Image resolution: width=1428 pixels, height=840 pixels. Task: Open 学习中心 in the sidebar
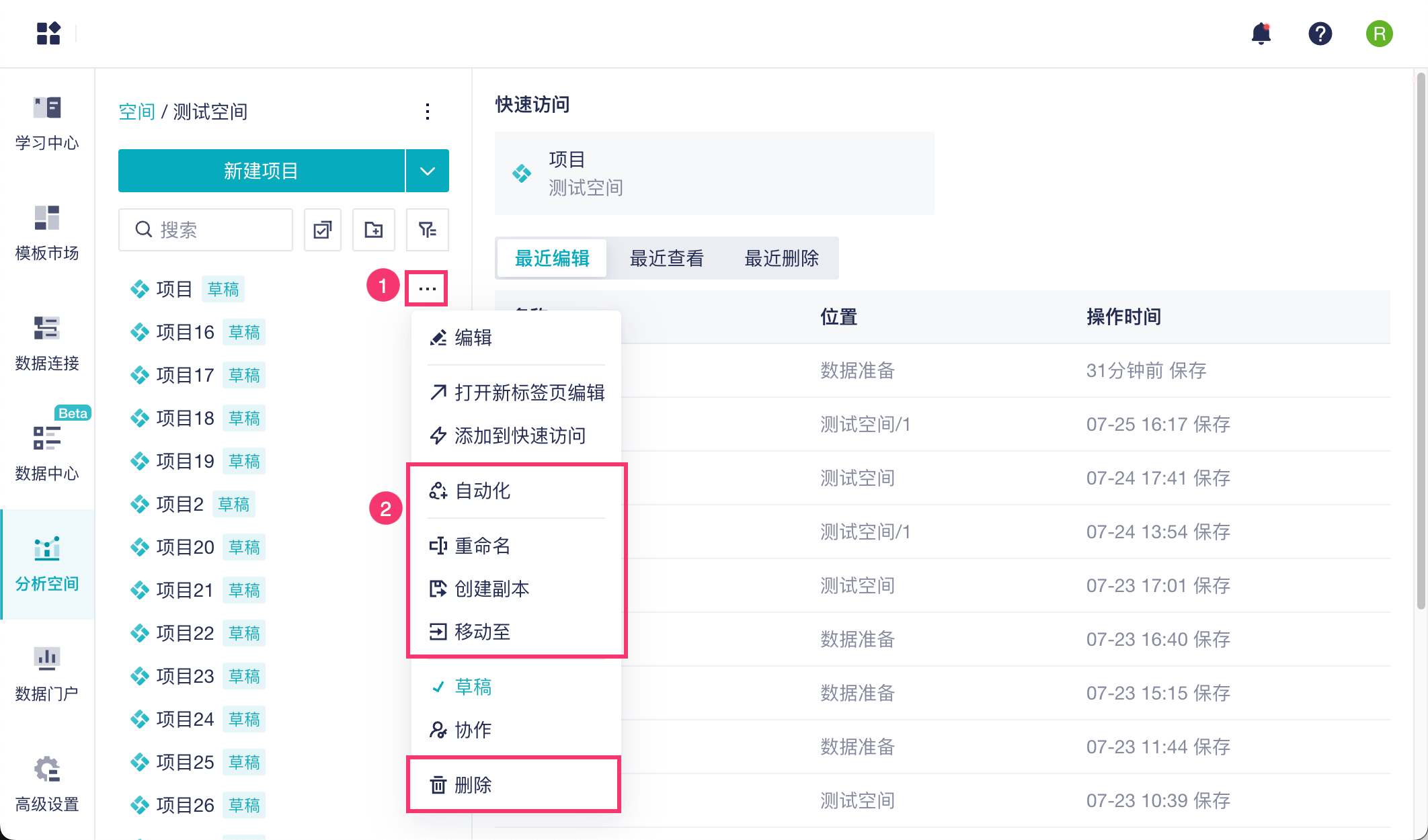click(47, 124)
